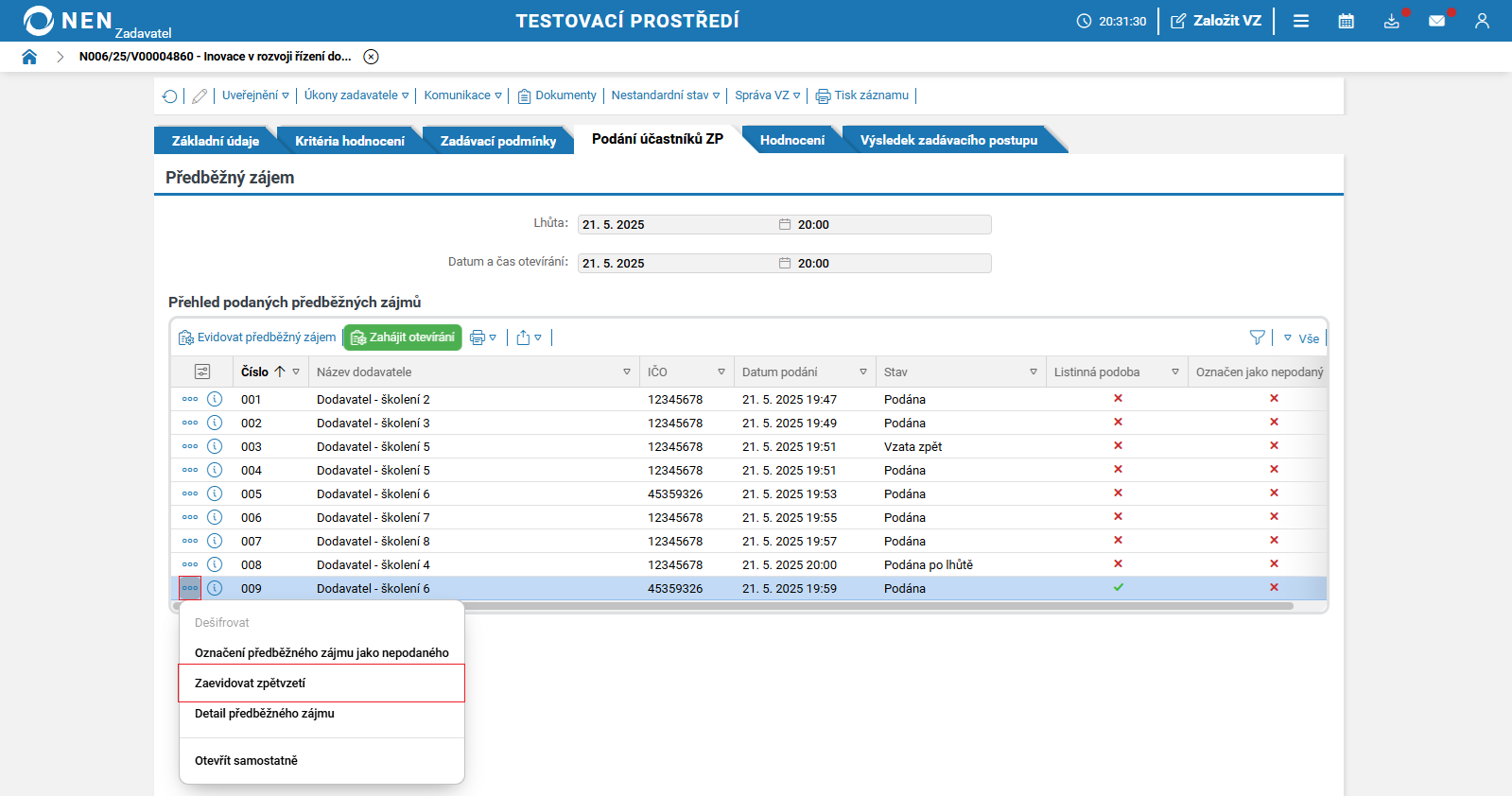Select Zaevidovat zpětvzetí menu entry

click(322, 684)
